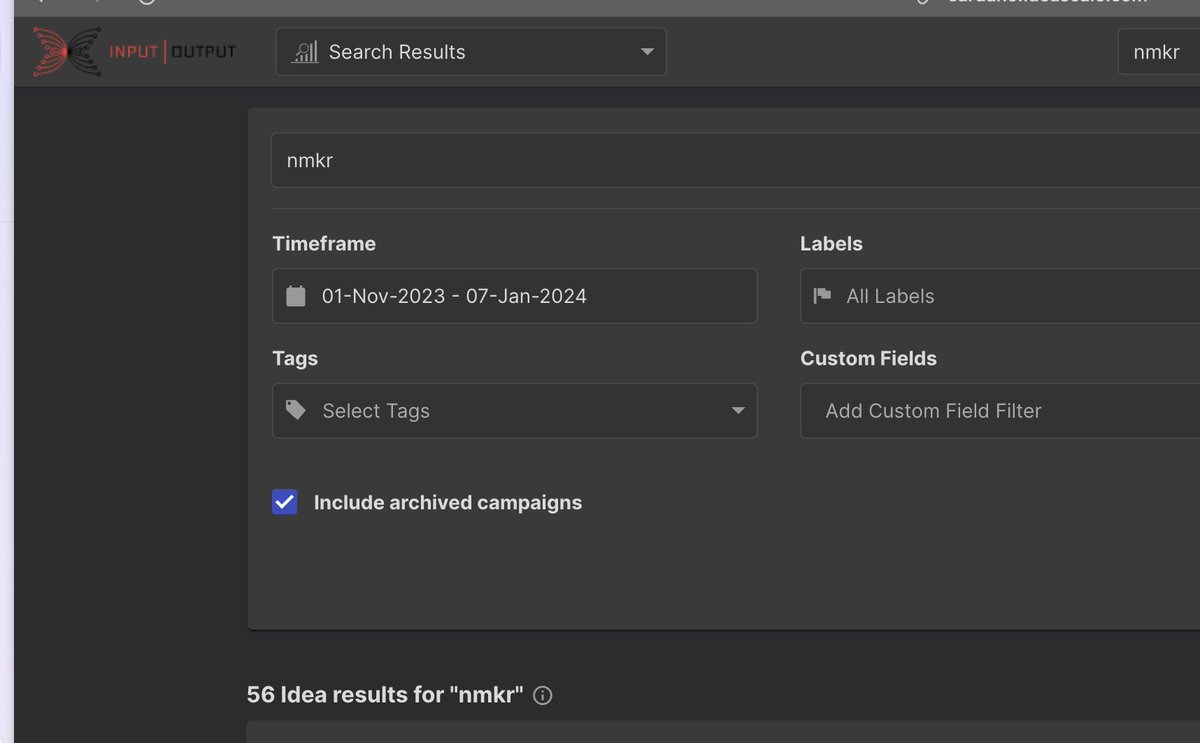Click the Input Output logo
Image resolution: width=1200 pixels, height=743 pixels.
click(x=134, y=51)
